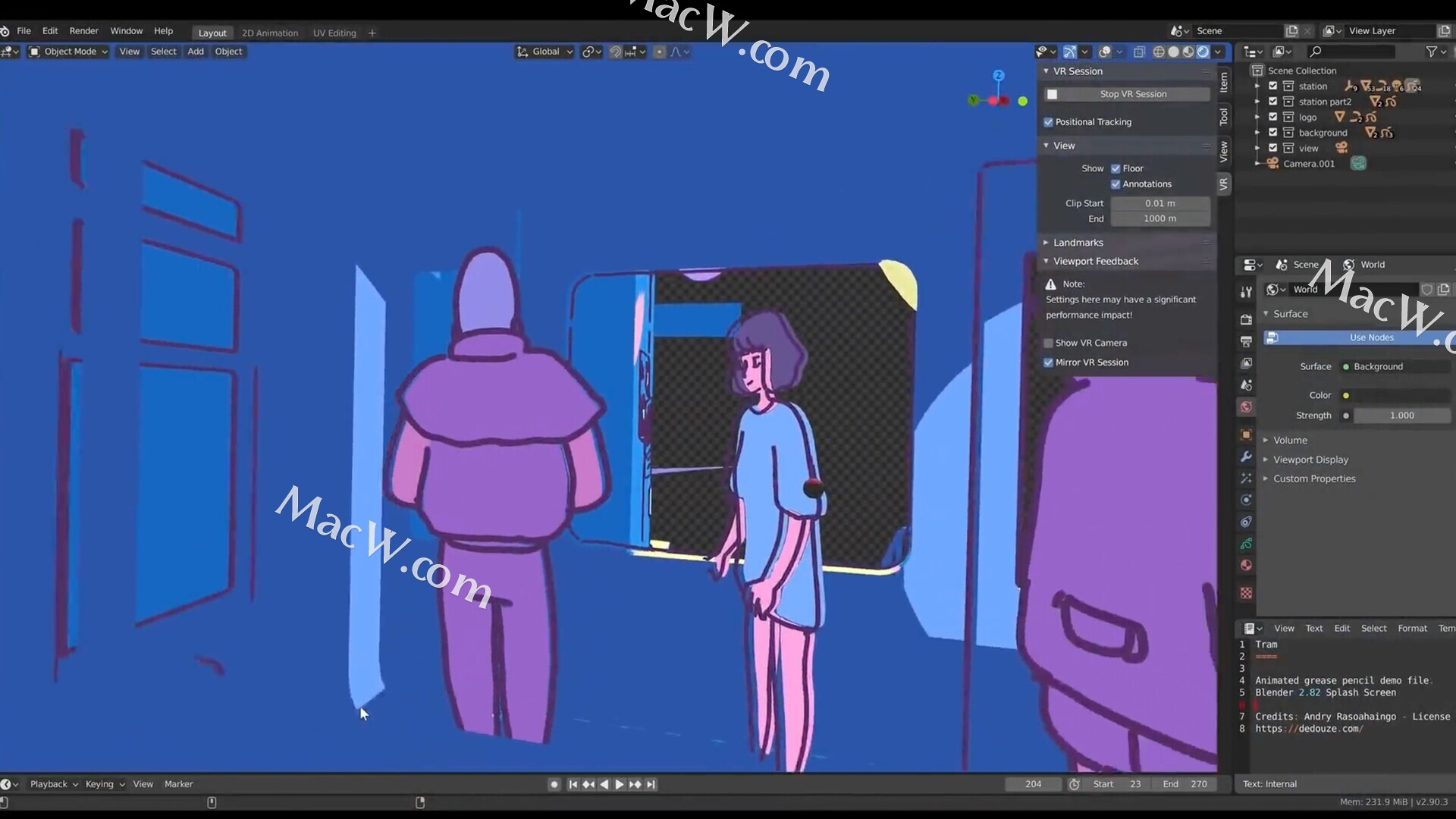
Task: Click the world Color swatch field
Action: (x=1402, y=396)
